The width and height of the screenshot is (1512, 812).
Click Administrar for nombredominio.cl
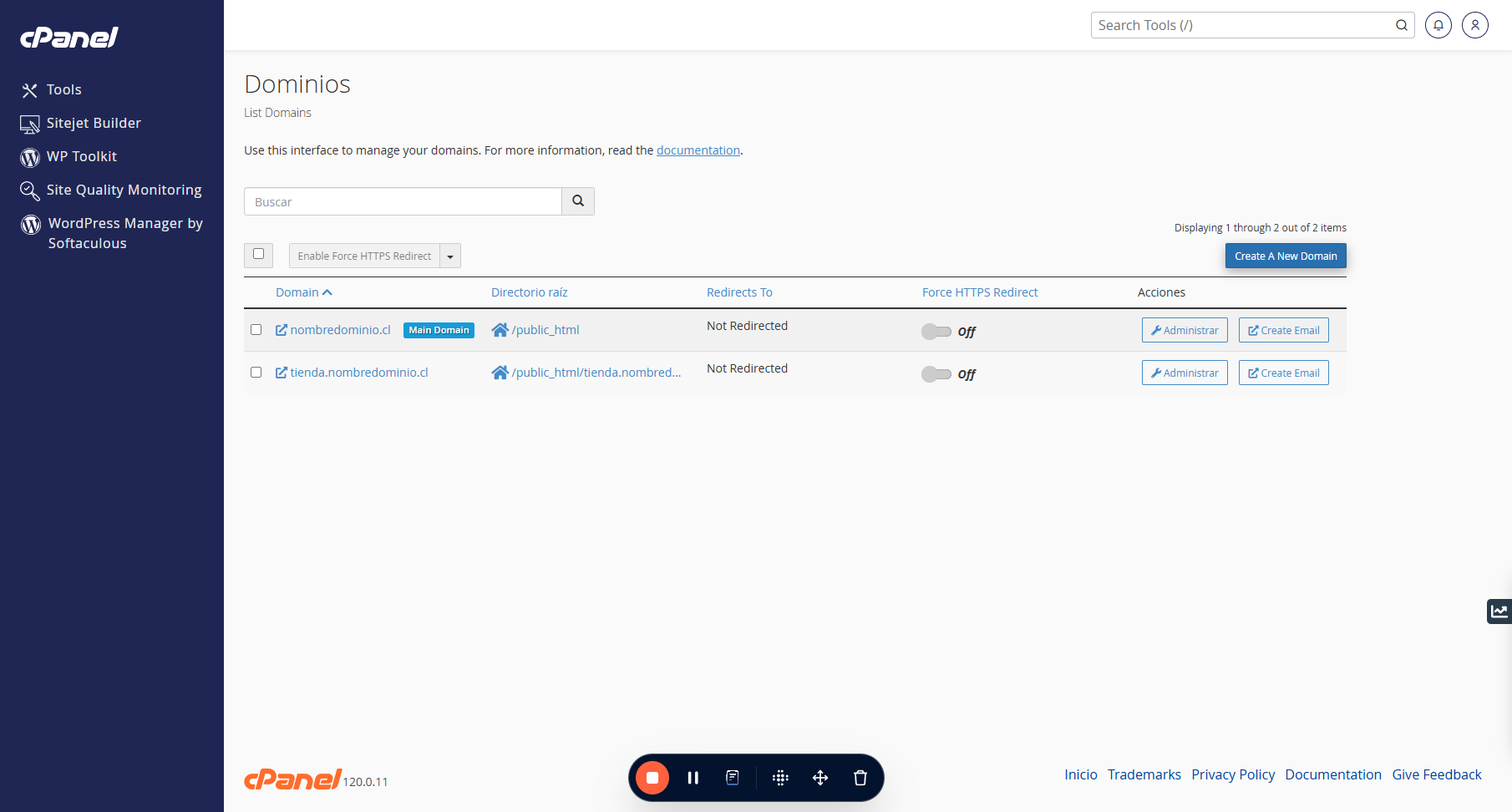point(1185,330)
